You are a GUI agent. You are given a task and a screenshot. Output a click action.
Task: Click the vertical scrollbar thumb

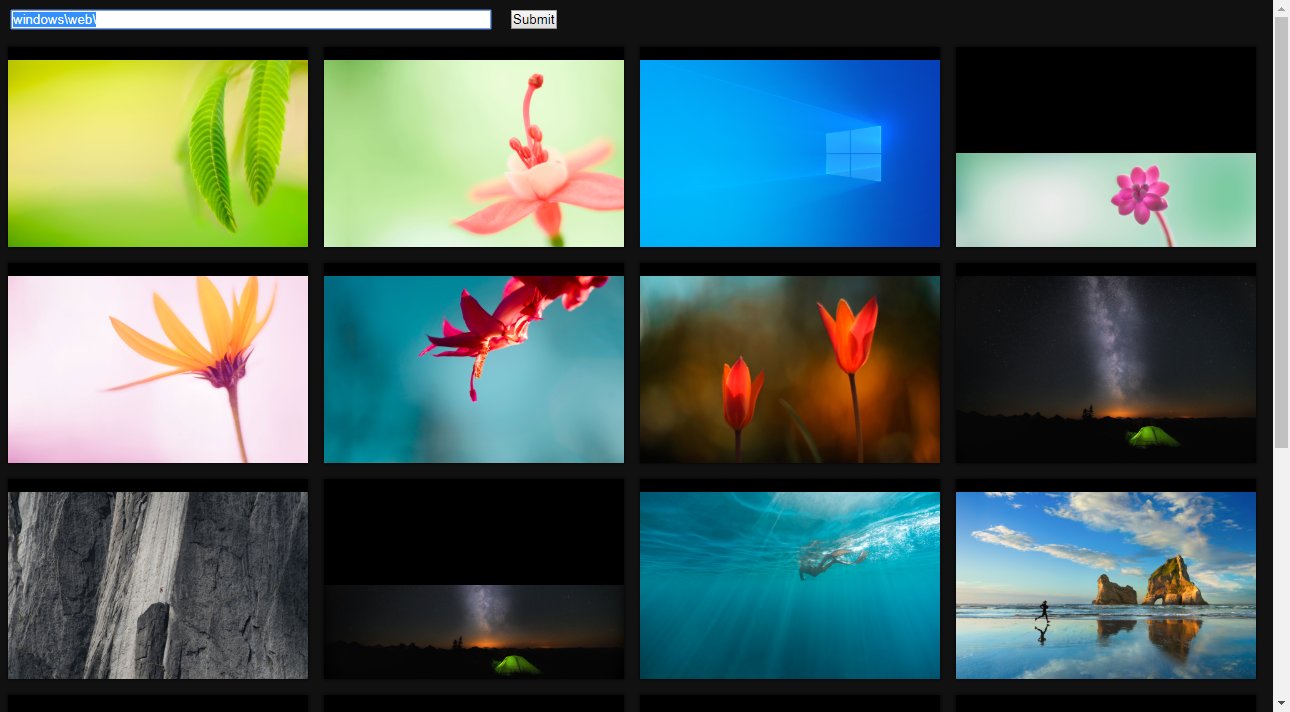coord(1281,232)
